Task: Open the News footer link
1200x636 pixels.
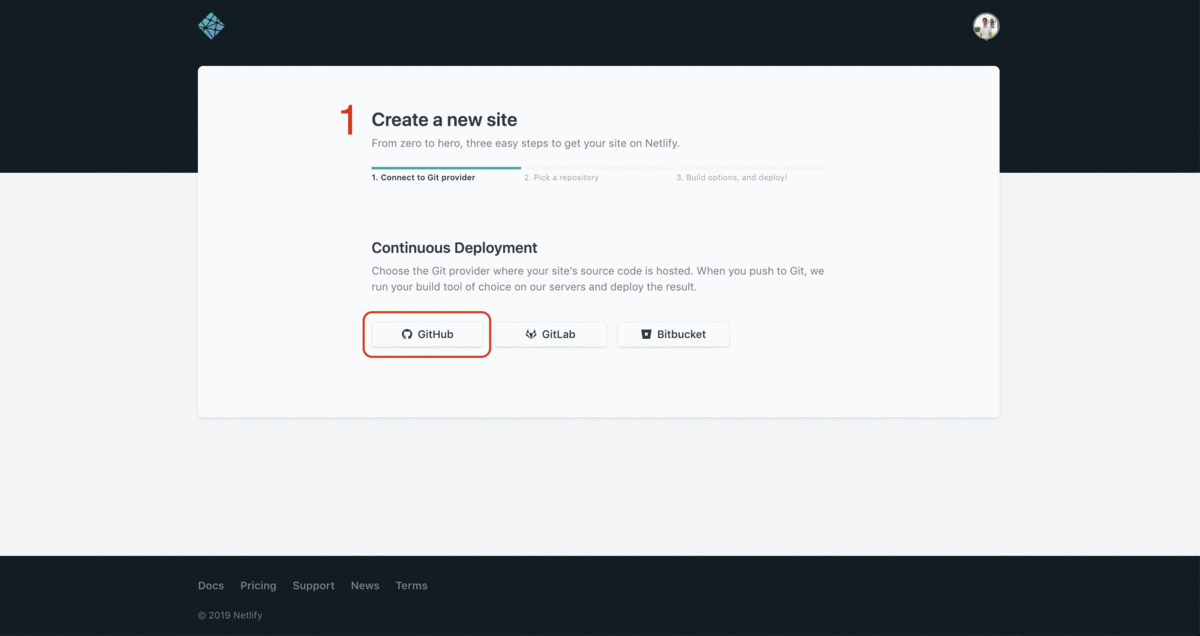Action: 365,586
